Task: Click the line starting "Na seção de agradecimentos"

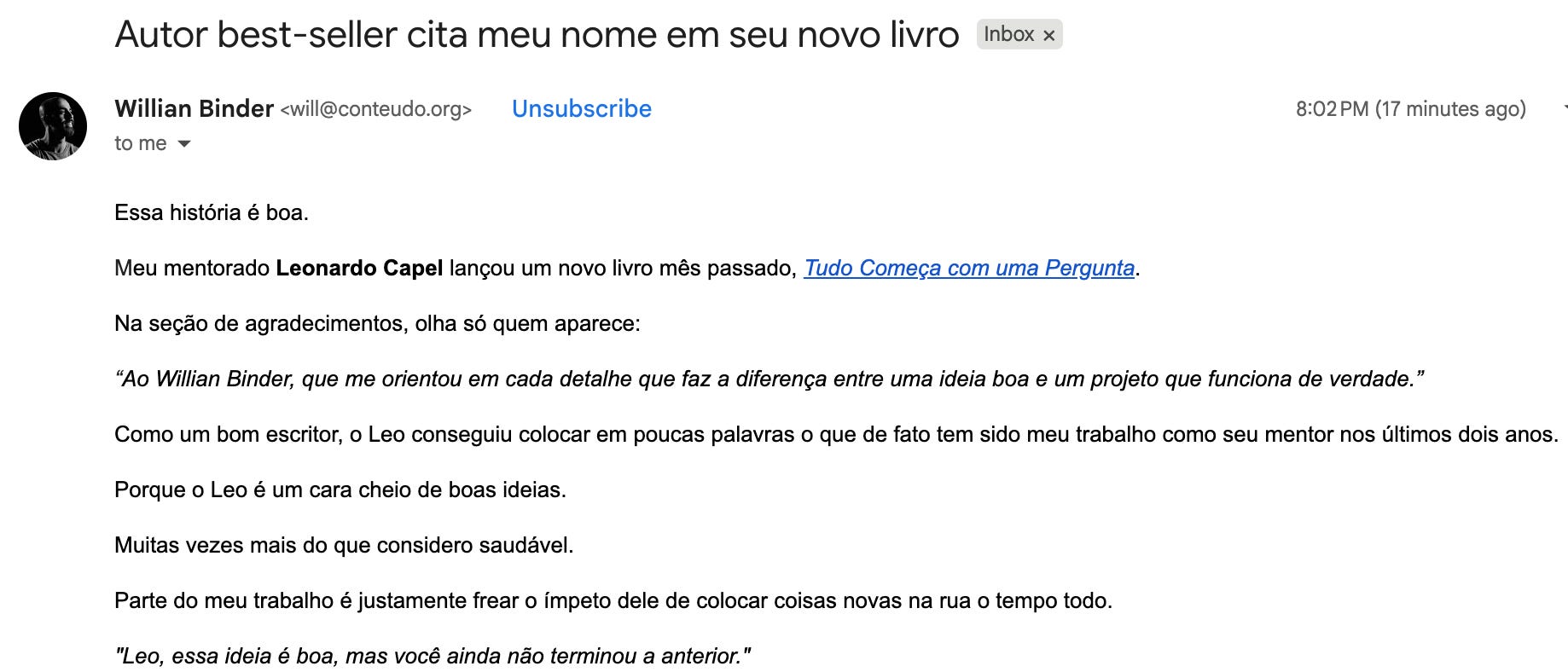Action: [x=377, y=323]
